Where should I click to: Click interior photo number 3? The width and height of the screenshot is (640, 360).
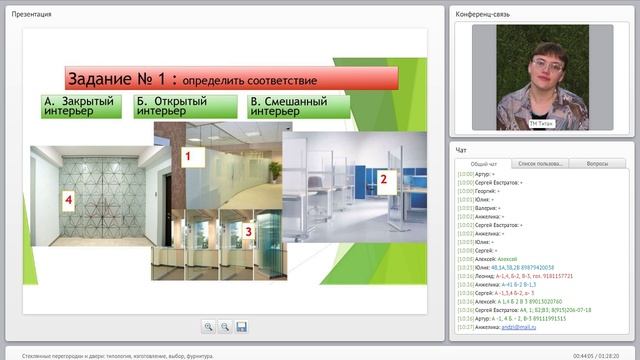pos(219,244)
